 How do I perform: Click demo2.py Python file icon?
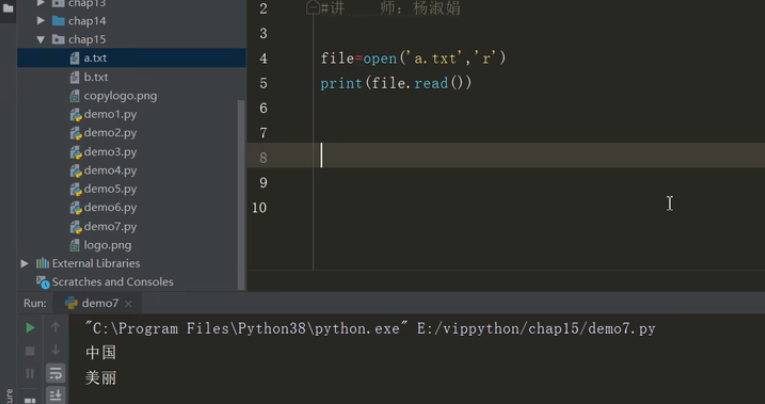tap(75, 133)
